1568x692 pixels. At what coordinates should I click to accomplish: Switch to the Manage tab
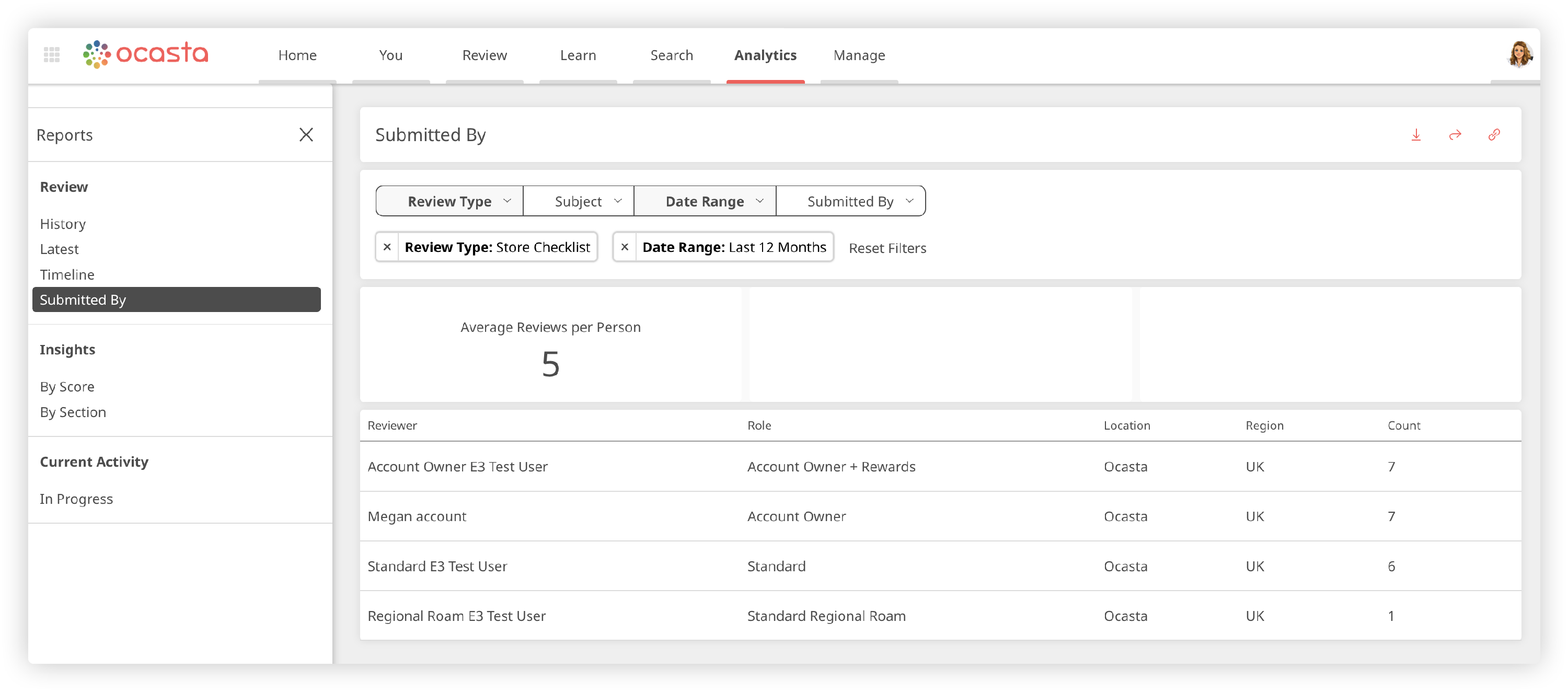click(x=859, y=55)
